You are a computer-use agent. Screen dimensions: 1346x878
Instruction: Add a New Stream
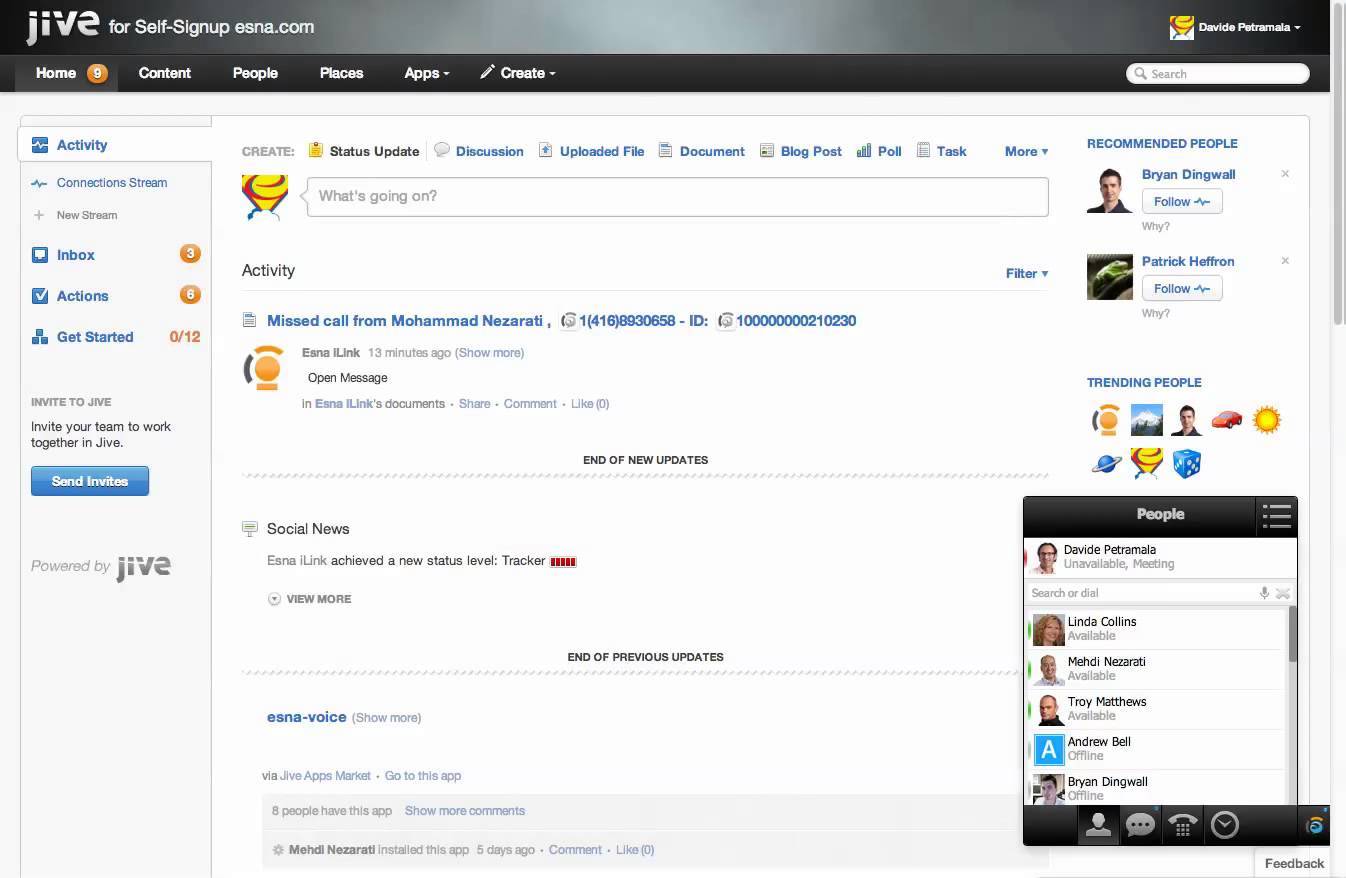[x=75, y=215]
